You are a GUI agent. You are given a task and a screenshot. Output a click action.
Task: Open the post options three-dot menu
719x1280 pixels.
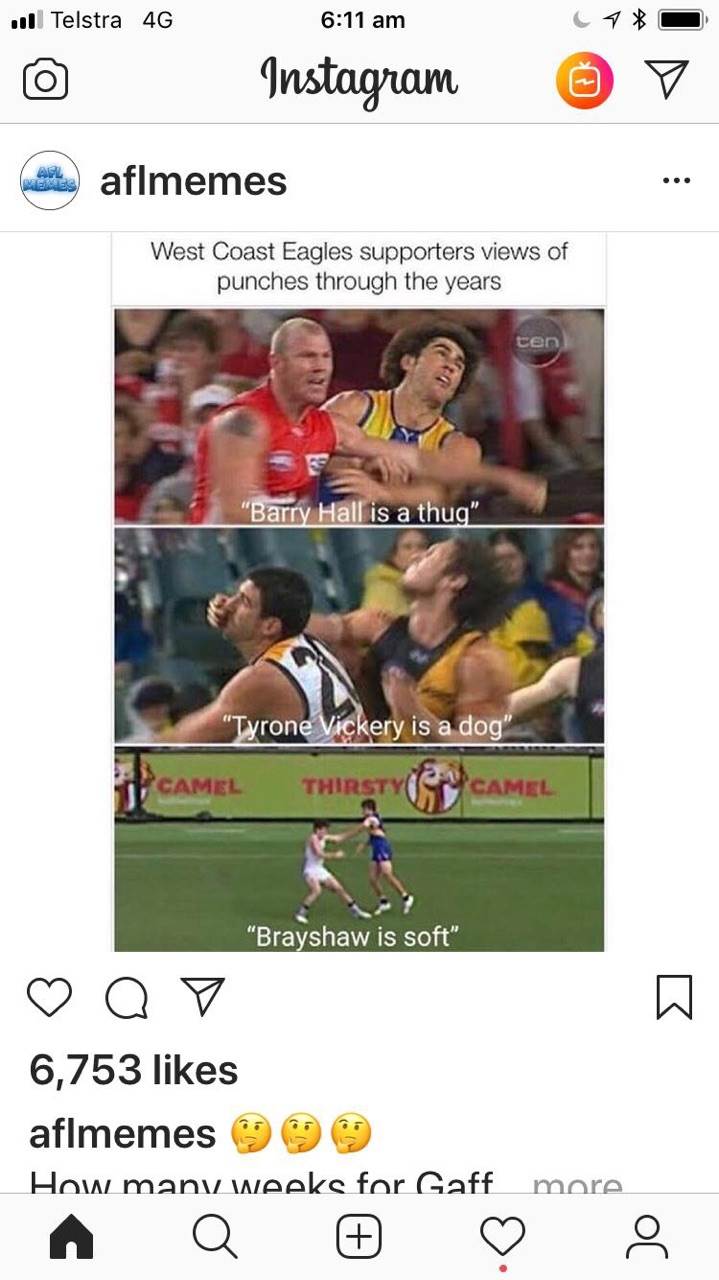(677, 181)
